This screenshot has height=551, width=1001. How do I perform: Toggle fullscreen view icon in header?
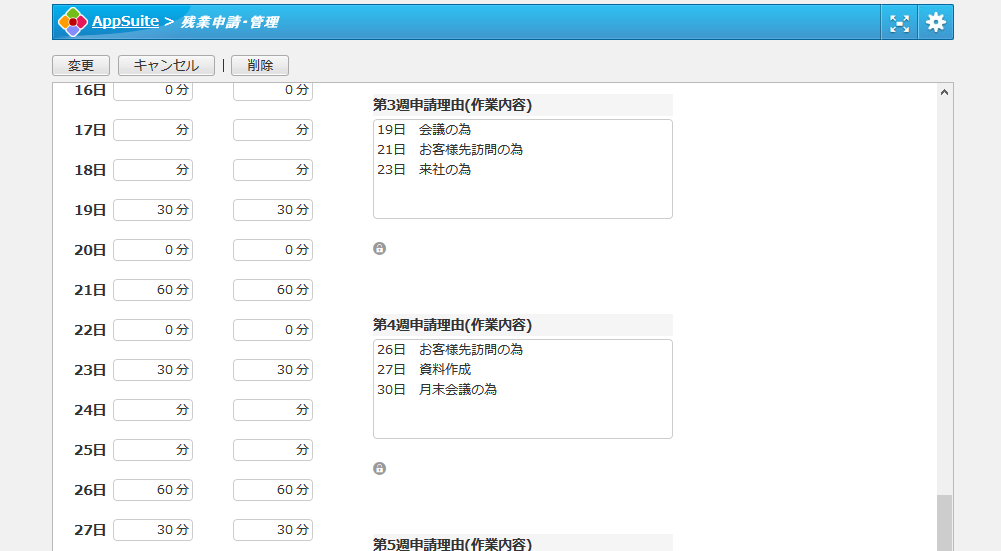click(899, 22)
